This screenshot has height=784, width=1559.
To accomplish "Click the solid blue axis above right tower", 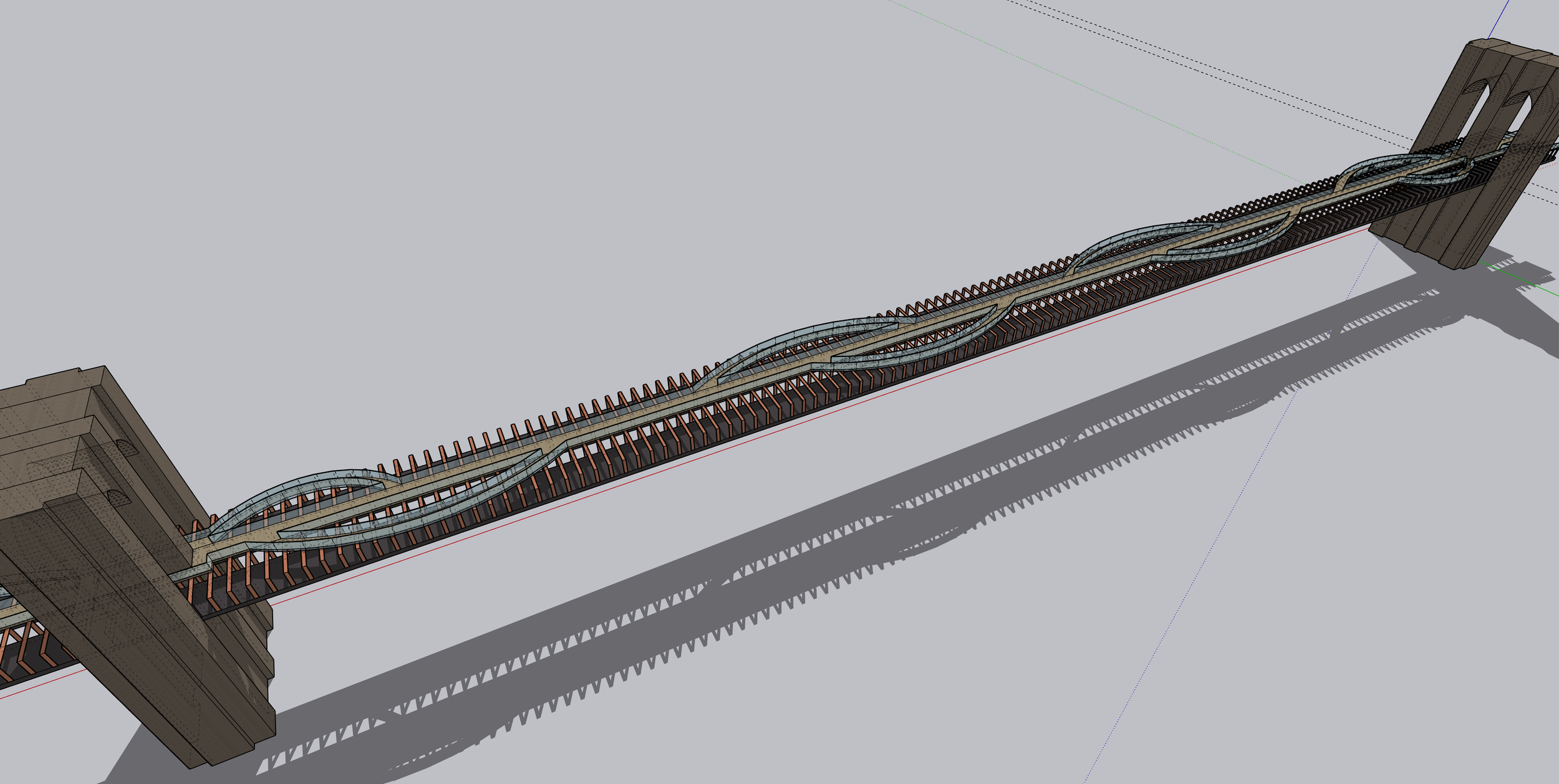I will coord(1499,19).
